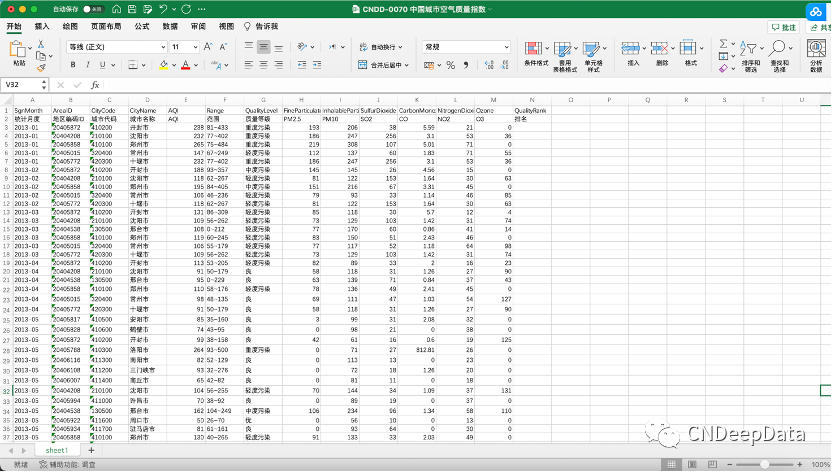Open the fill color dropdown arrow
The height and width of the screenshot is (472, 832).
pyautogui.click(x=174, y=65)
